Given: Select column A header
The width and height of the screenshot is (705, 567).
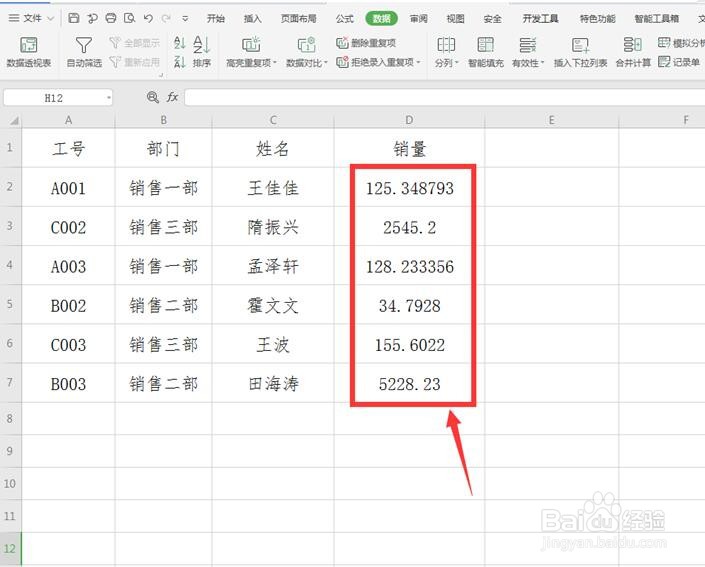Looking at the screenshot, I should 68,120.
